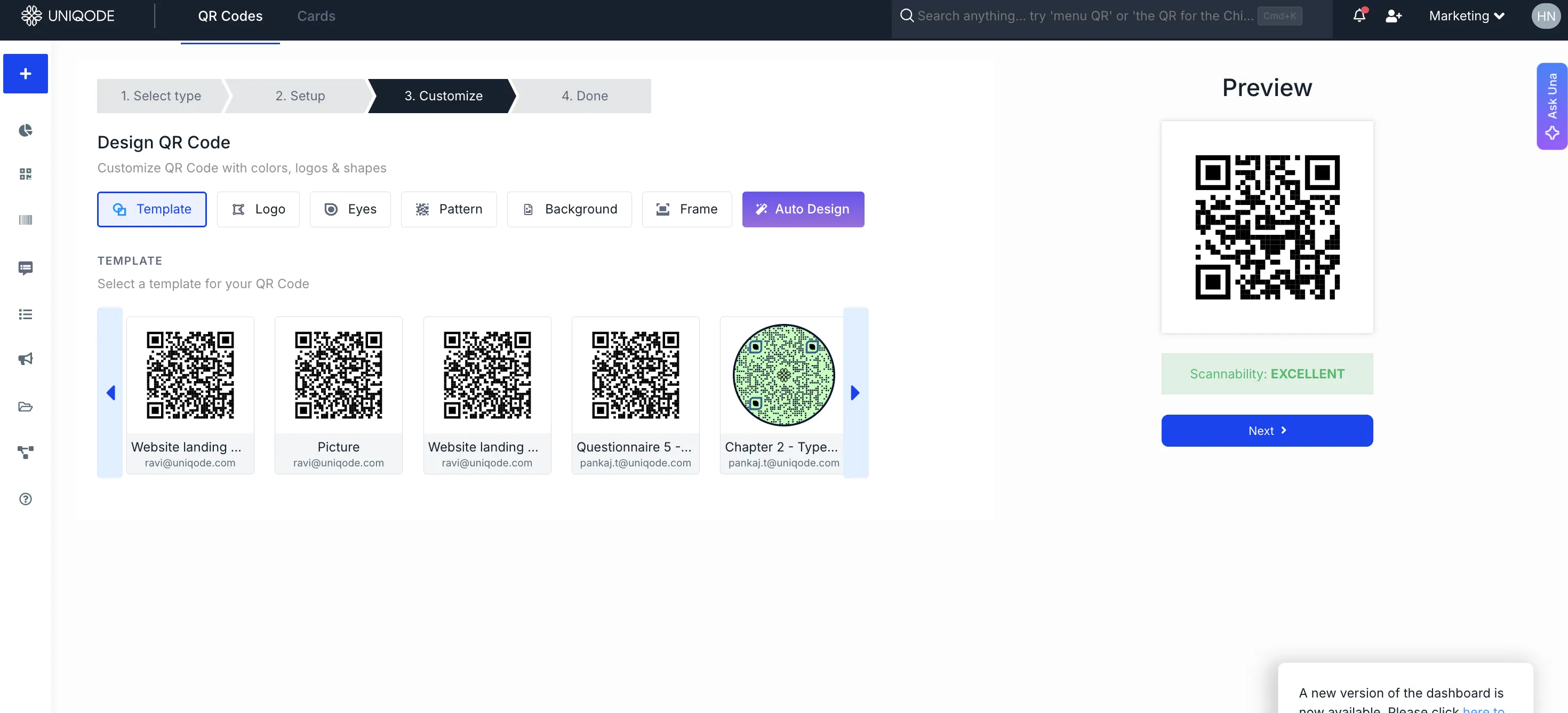Viewport: 1568px width, 713px height.
Task: Open the Pattern design option
Action: click(x=449, y=209)
